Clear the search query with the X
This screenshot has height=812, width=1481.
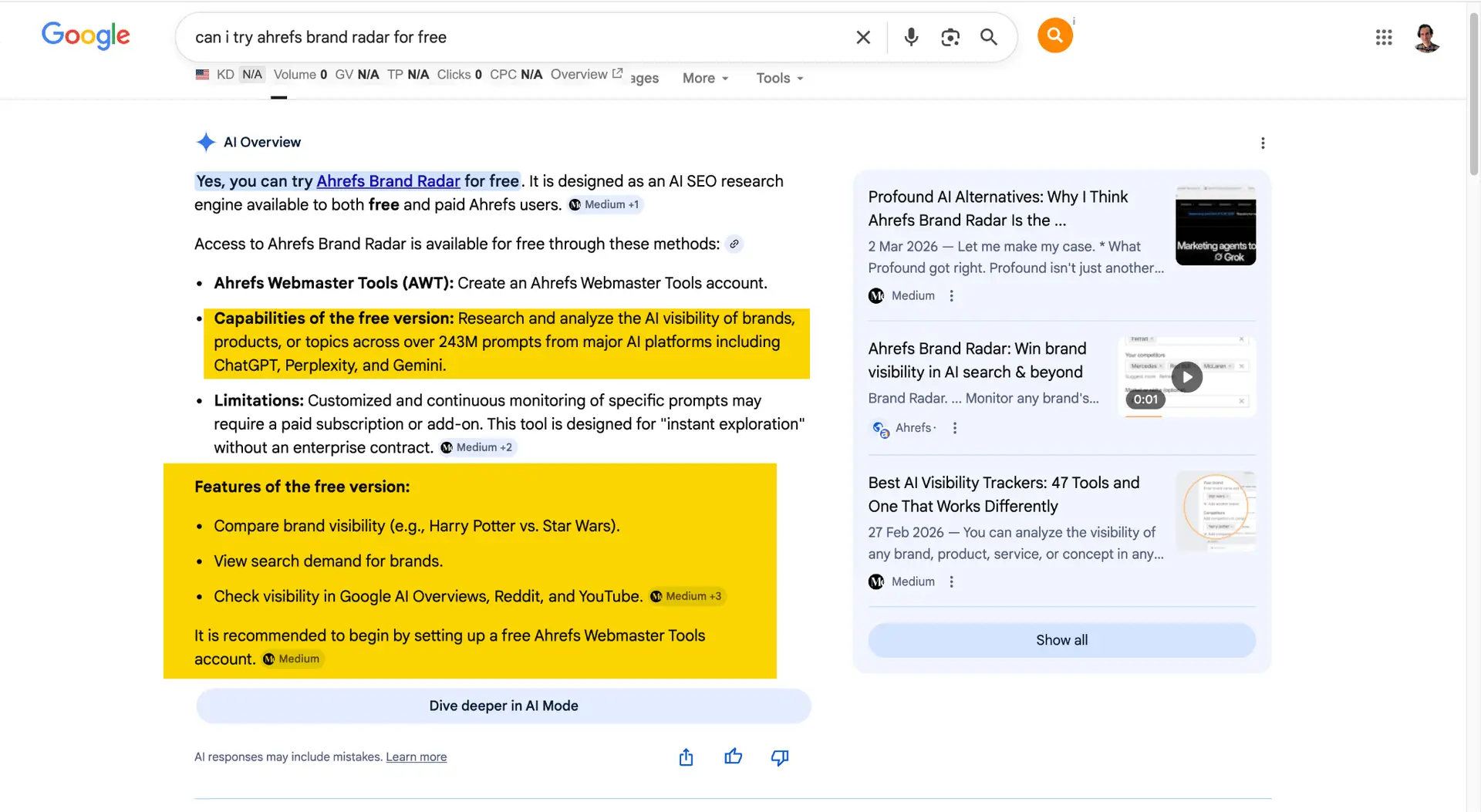(863, 37)
